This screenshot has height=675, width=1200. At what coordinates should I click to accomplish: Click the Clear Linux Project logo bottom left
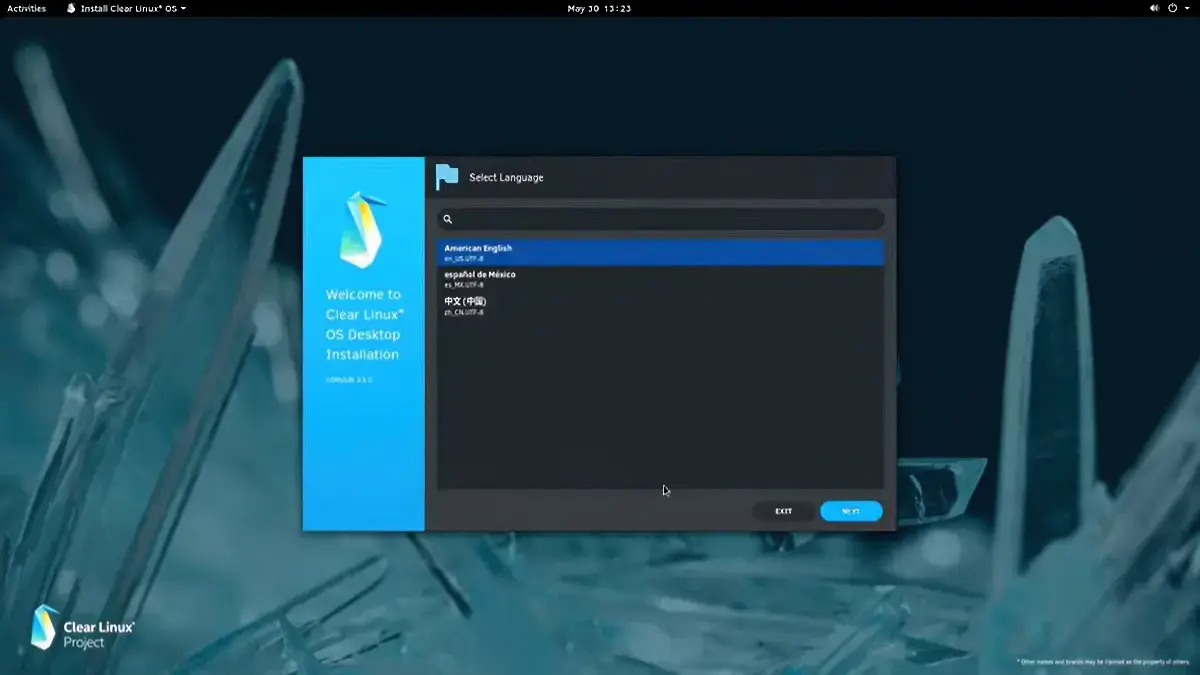coord(45,628)
